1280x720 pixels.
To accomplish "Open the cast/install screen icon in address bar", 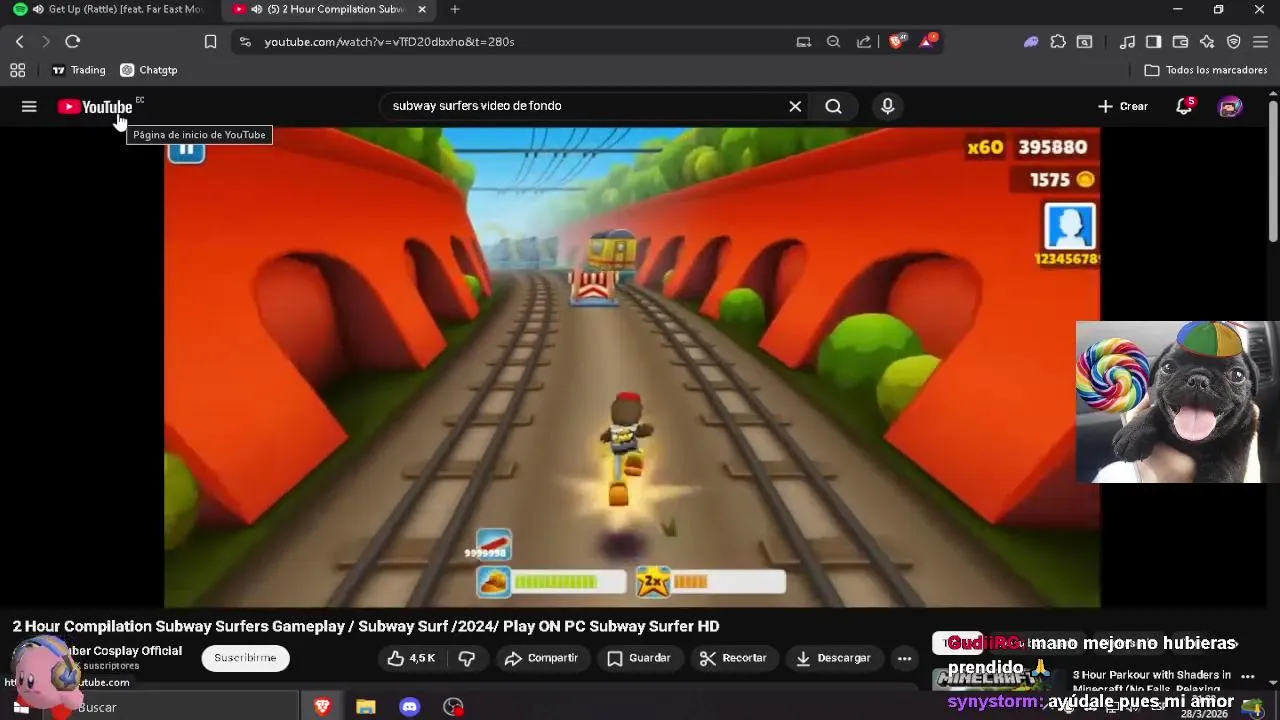I will (x=803, y=42).
